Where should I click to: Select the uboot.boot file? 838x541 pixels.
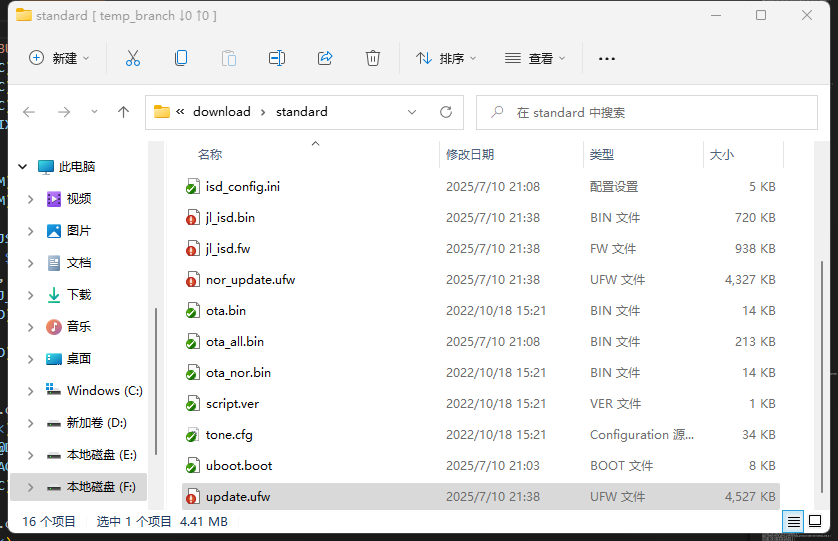[480, 466]
